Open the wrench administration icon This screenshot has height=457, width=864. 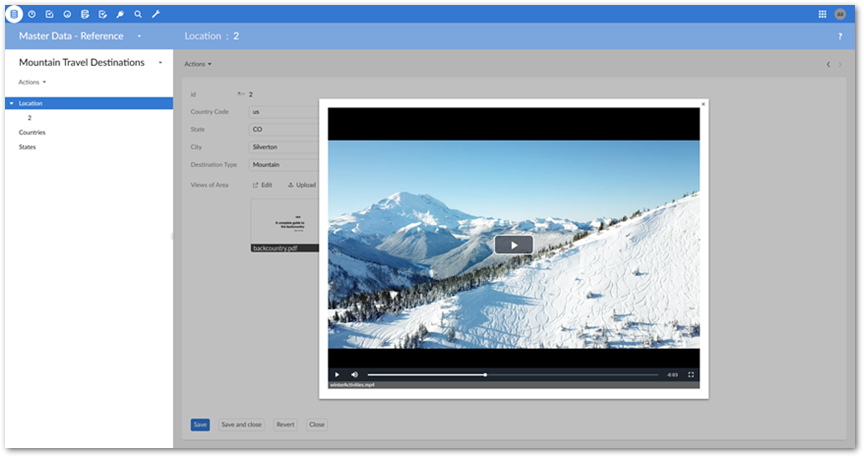(x=156, y=14)
